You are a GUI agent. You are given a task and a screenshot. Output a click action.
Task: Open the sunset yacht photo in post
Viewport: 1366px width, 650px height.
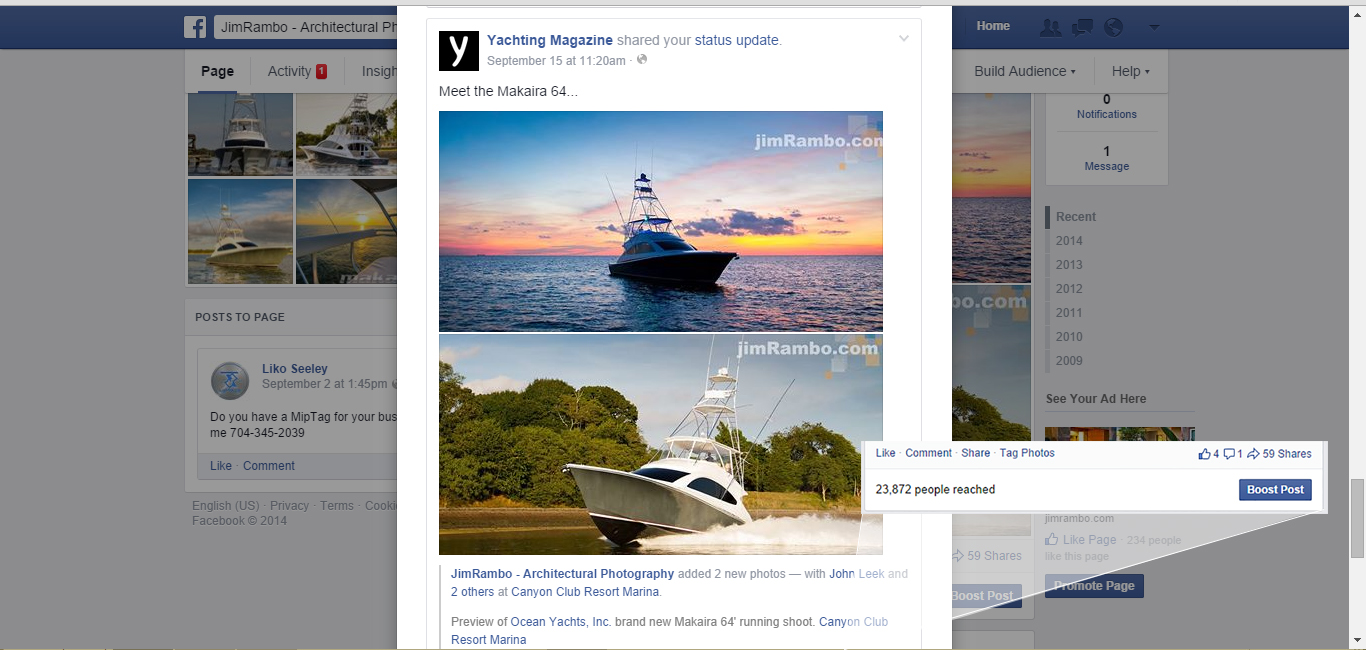click(x=661, y=221)
